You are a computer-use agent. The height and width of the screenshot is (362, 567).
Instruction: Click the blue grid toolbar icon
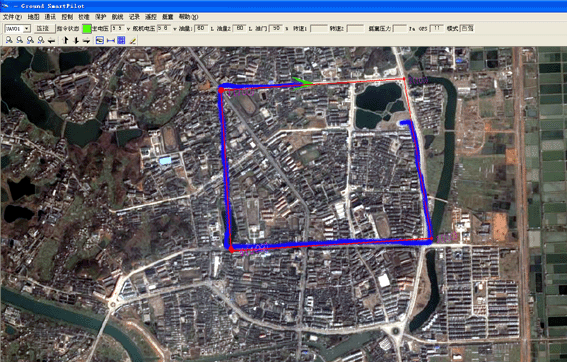tap(122, 40)
